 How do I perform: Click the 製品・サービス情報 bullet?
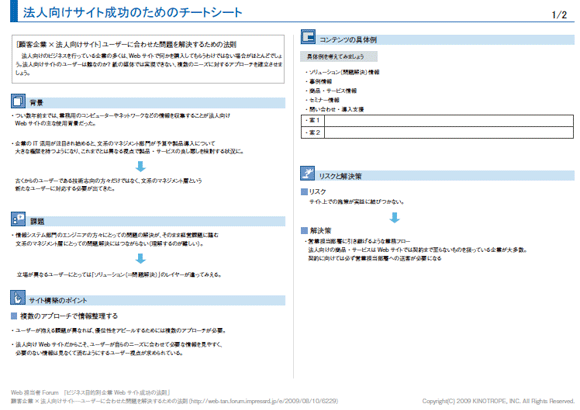click(x=331, y=91)
